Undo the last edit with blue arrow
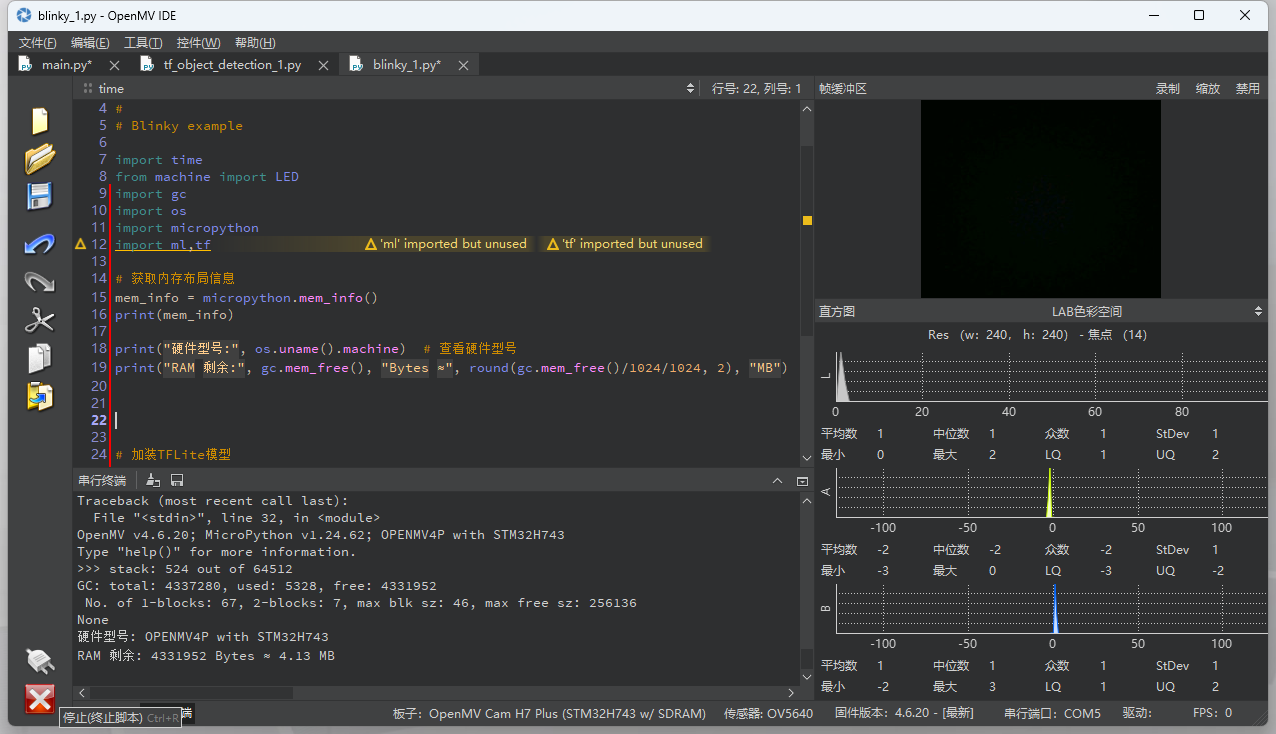The height and width of the screenshot is (734, 1276). 40,244
